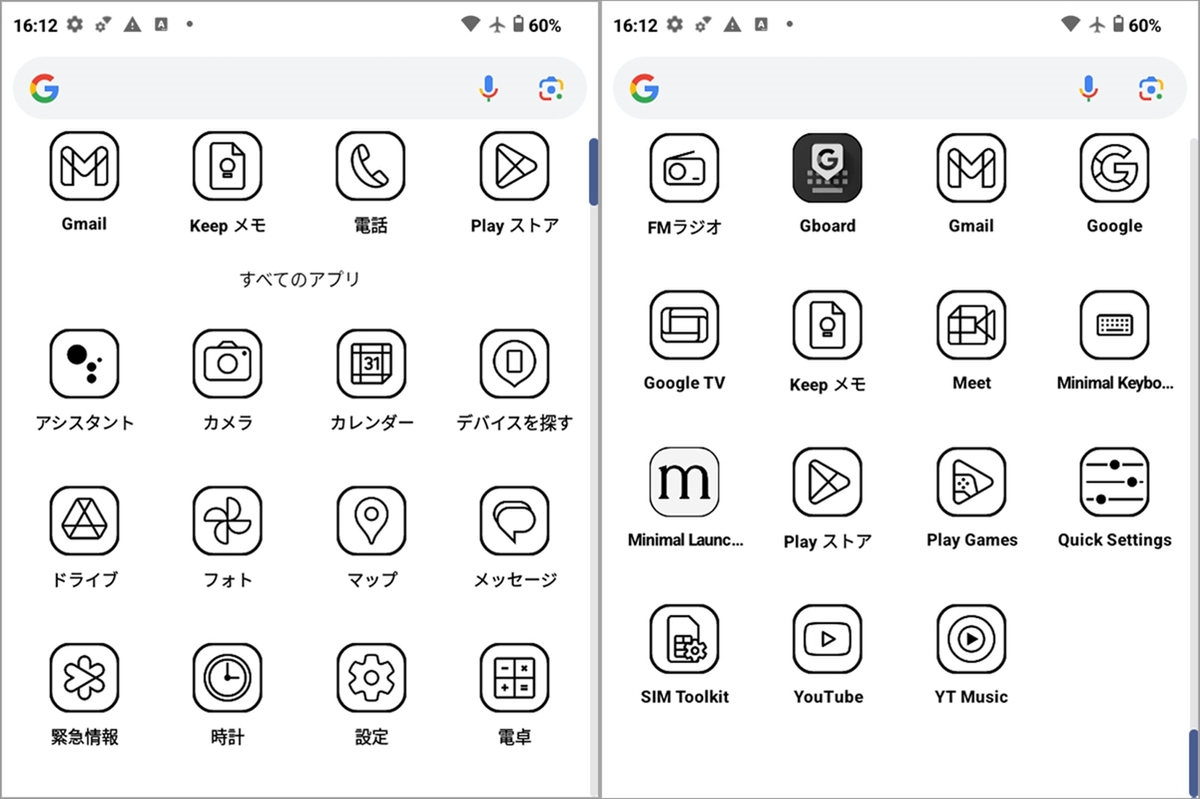Launch the 時計 clock app
This screenshot has height=799, width=1200.
point(228,678)
